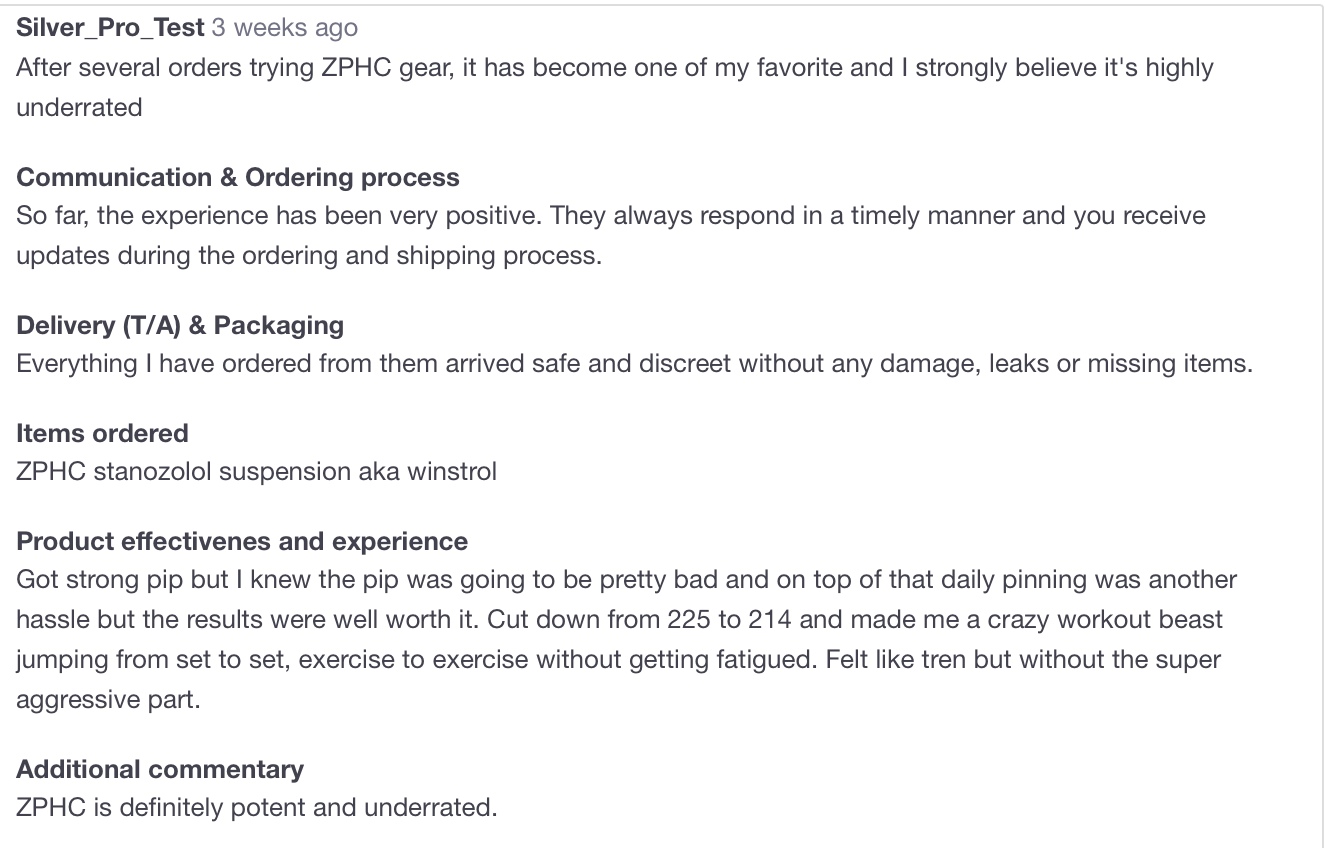Click the standalone word "underrated" ending the intro
Image resolution: width=1326 pixels, height=848 pixels.
click(x=79, y=107)
